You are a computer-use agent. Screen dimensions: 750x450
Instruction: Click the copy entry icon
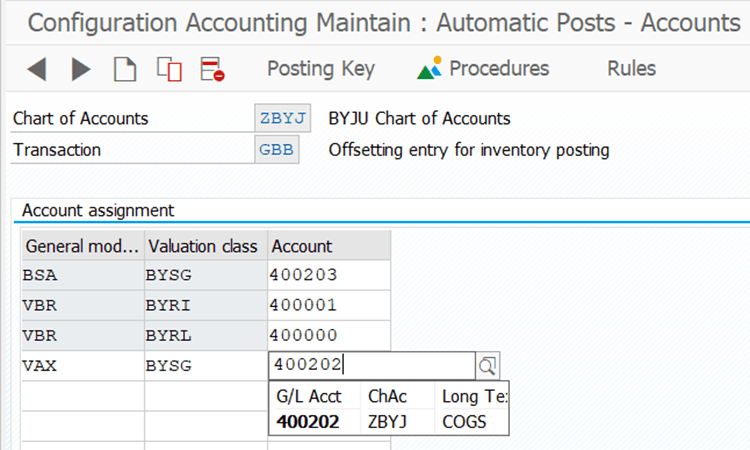pos(169,69)
